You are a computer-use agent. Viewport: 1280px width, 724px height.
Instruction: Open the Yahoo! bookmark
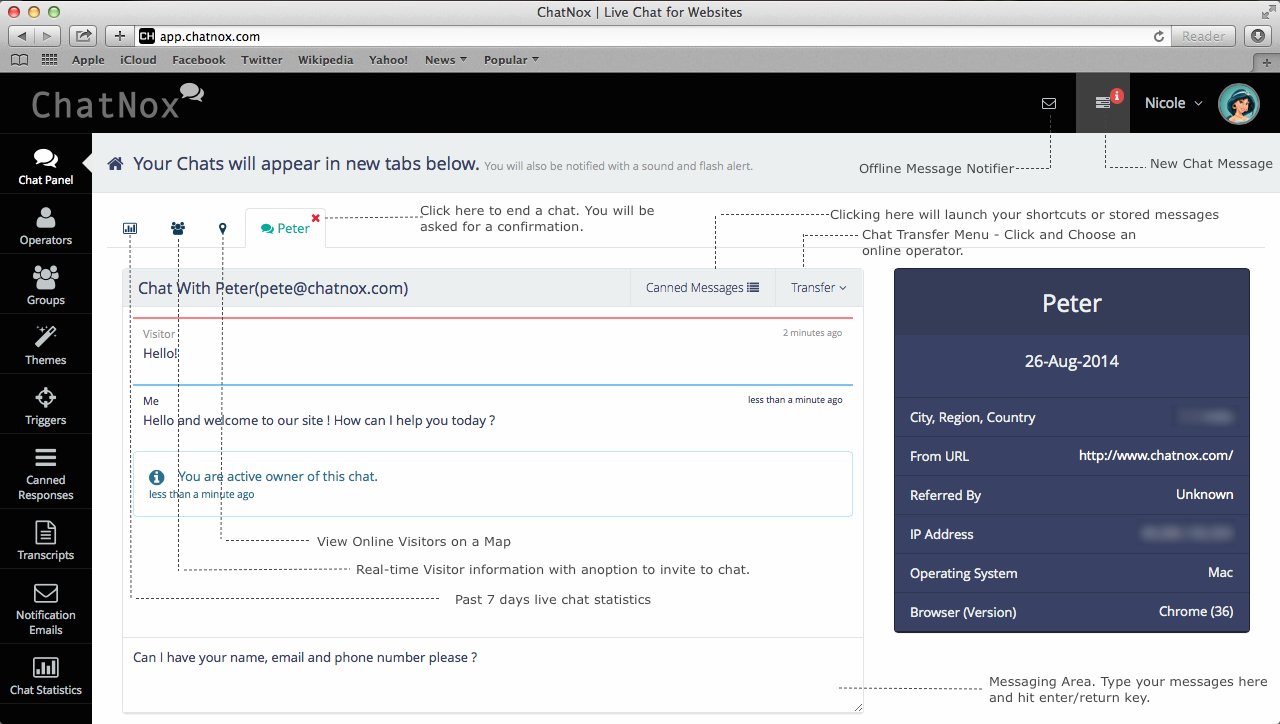[x=388, y=60]
